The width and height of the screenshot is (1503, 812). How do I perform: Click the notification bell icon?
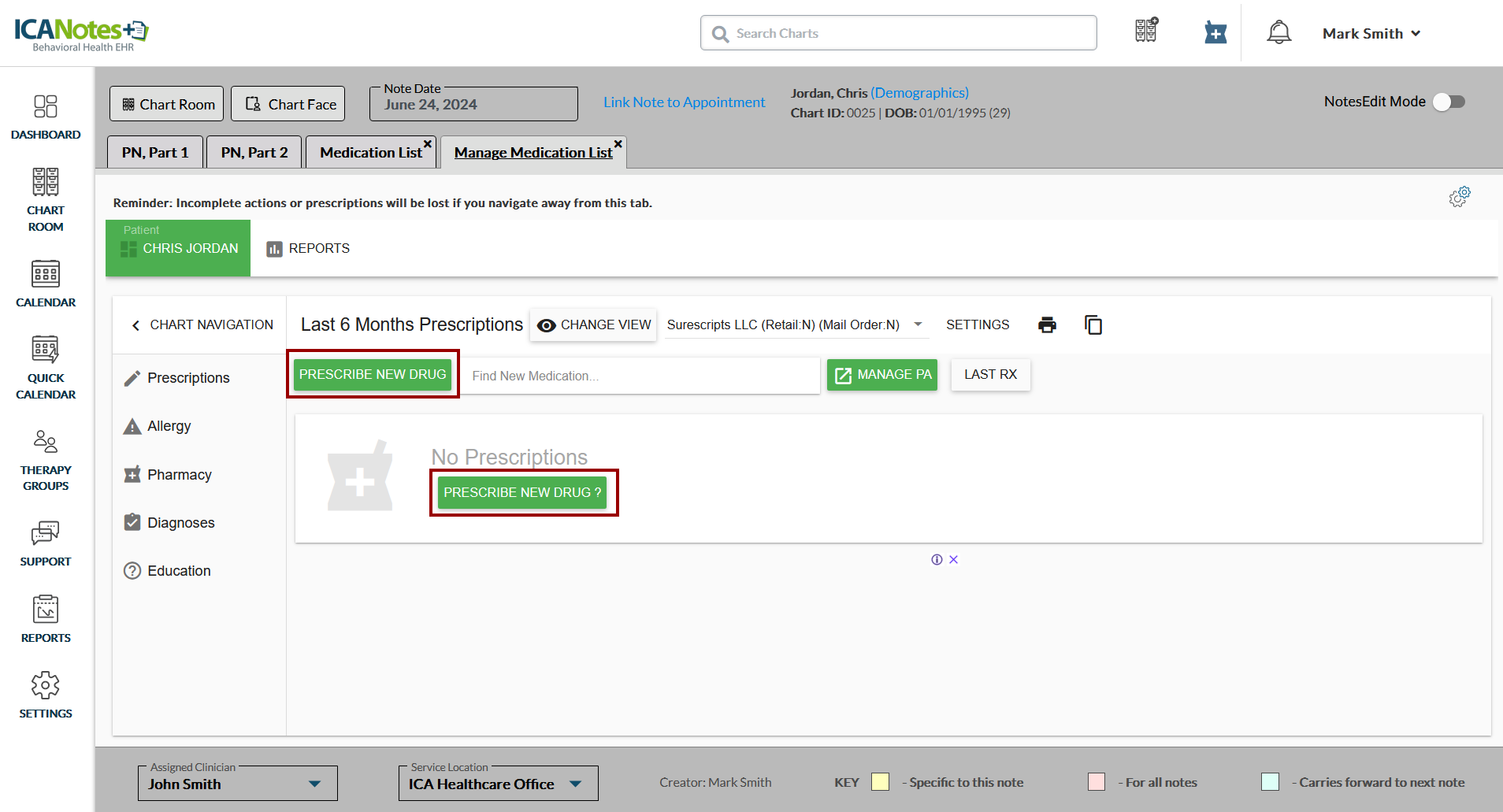pyautogui.click(x=1278, y=33)
